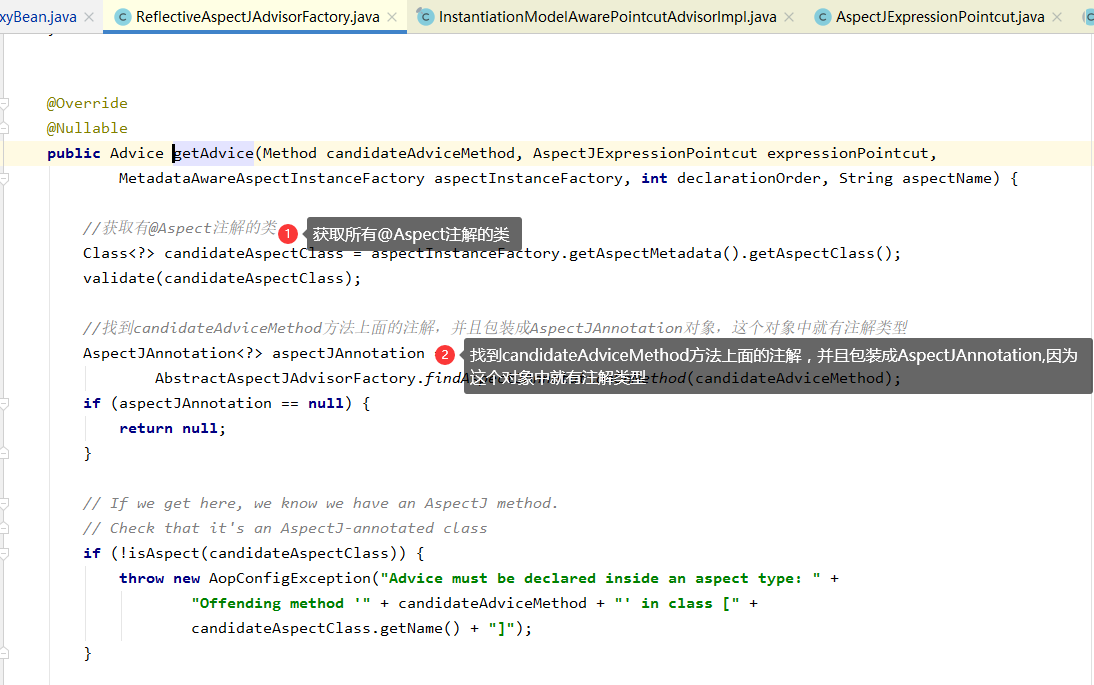
Task: Click the getAspectClass() call
Action: 820,253
